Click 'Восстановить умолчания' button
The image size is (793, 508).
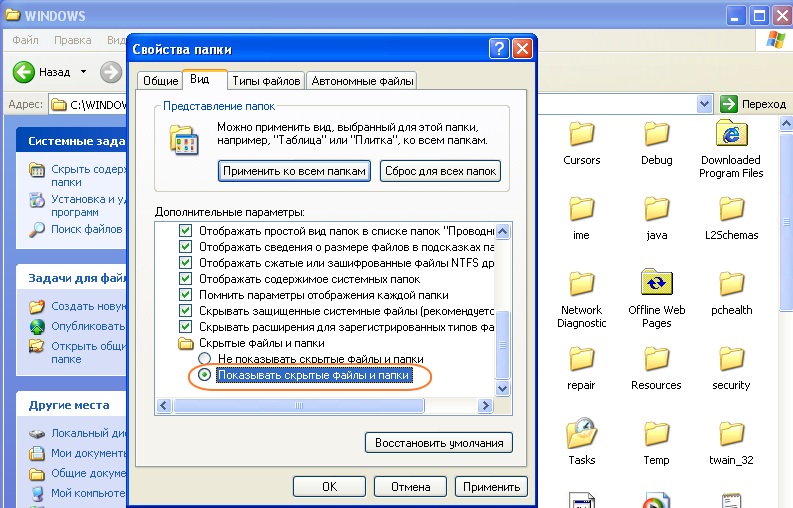pyautogui.click(x=439, y=443)
